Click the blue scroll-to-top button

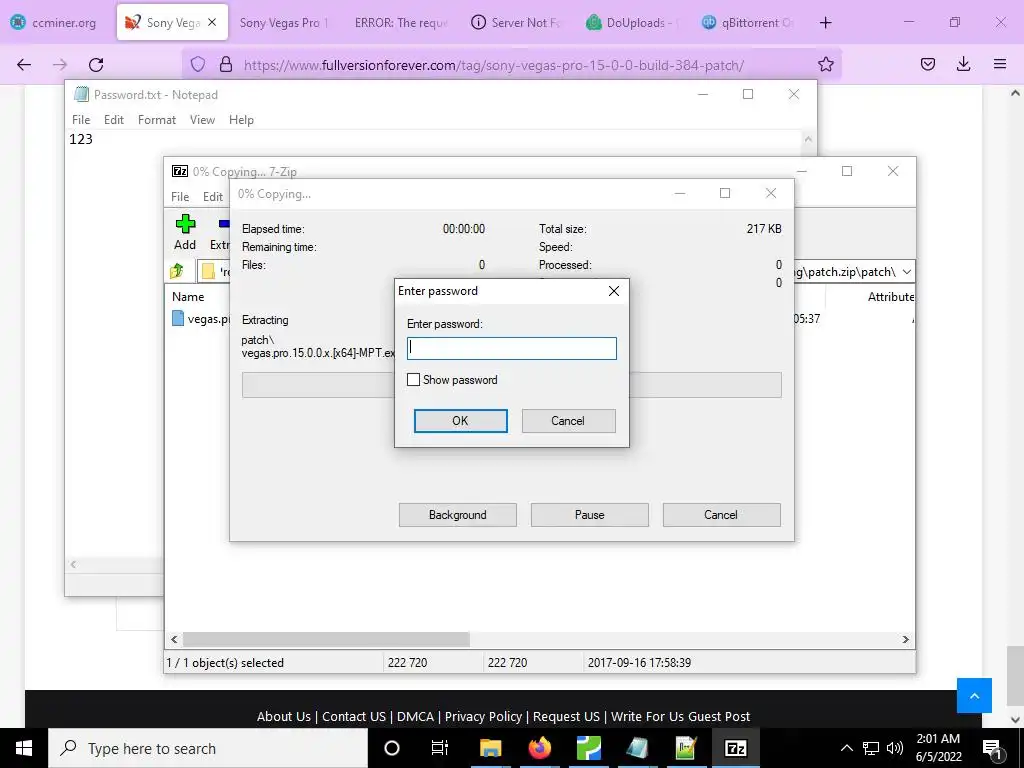(x=974, y=696)
